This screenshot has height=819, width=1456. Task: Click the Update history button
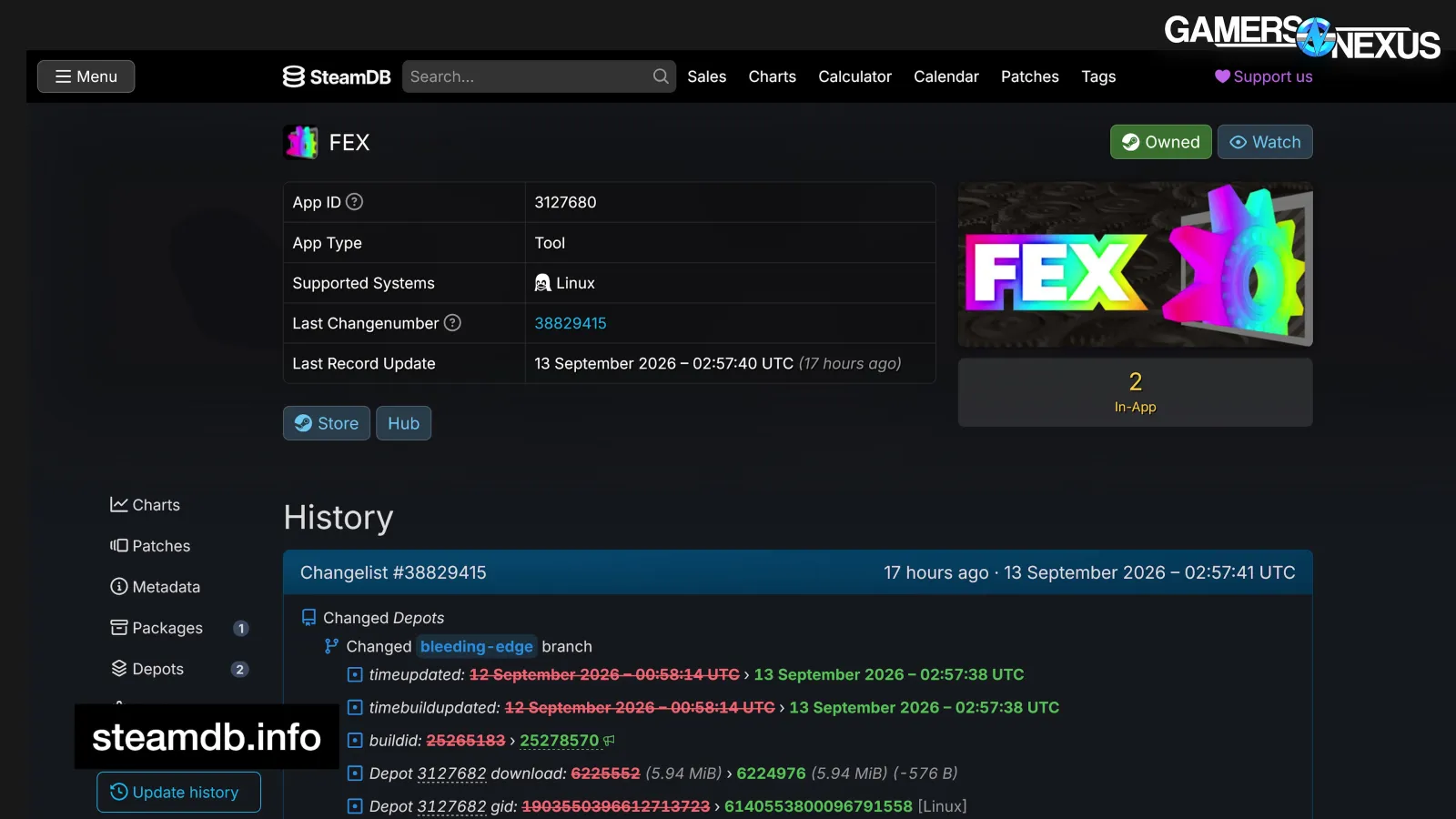point(178,793)
